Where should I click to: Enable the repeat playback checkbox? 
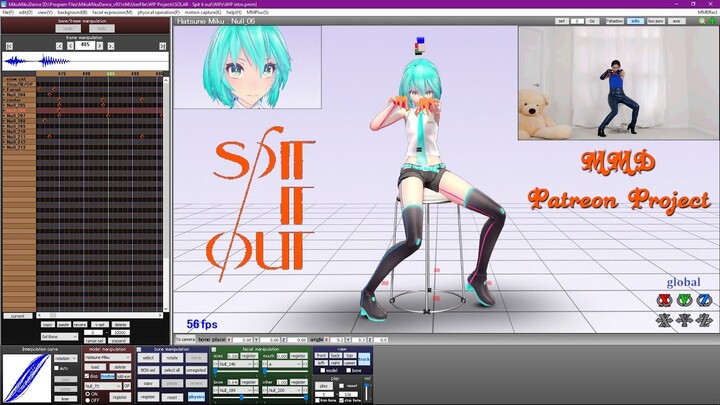click(341, 386)
